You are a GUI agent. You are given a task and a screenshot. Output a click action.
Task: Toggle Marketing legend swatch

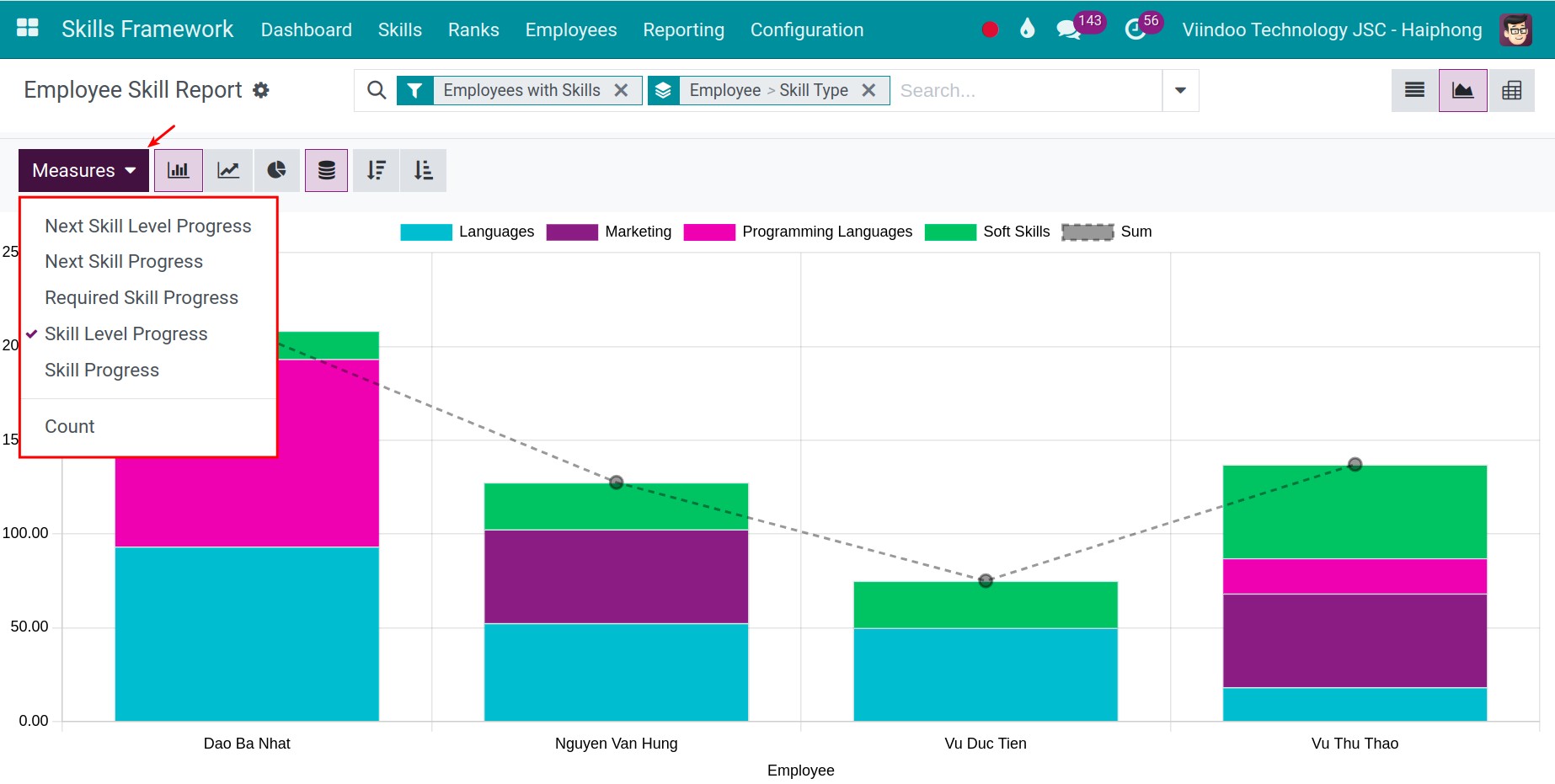572,232
